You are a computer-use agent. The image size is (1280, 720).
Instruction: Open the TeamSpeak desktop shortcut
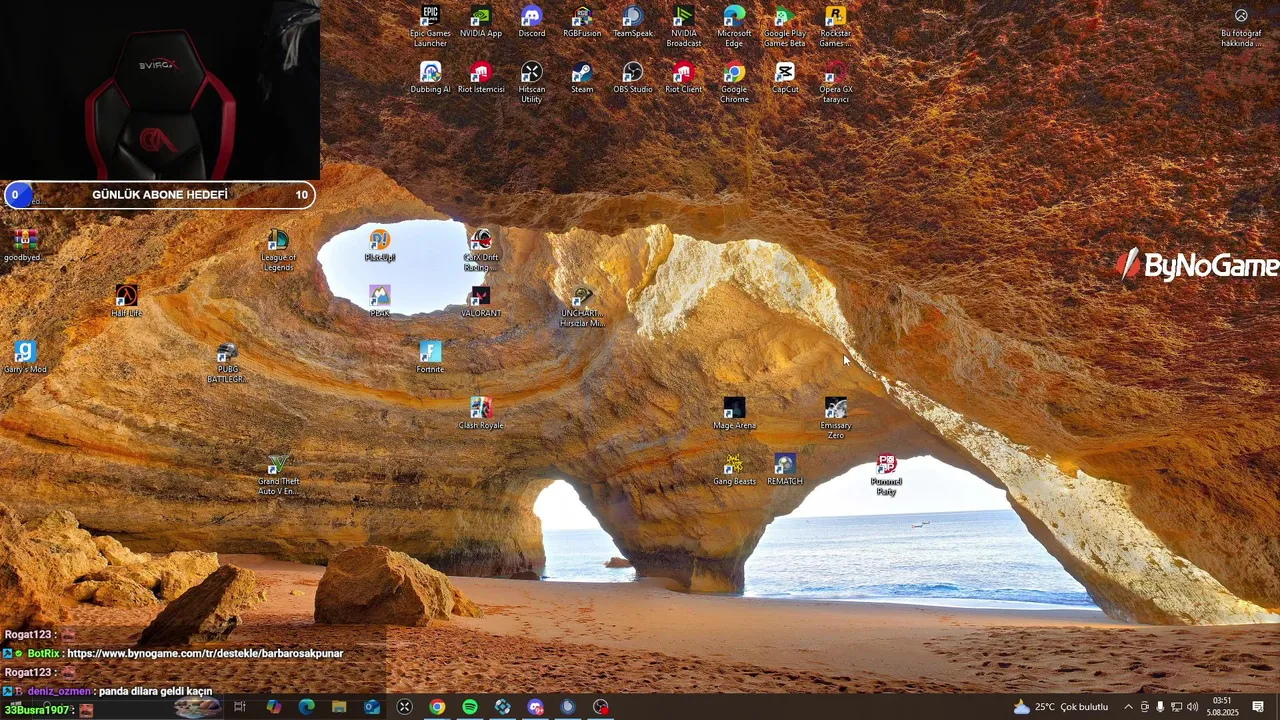[633, 22]
